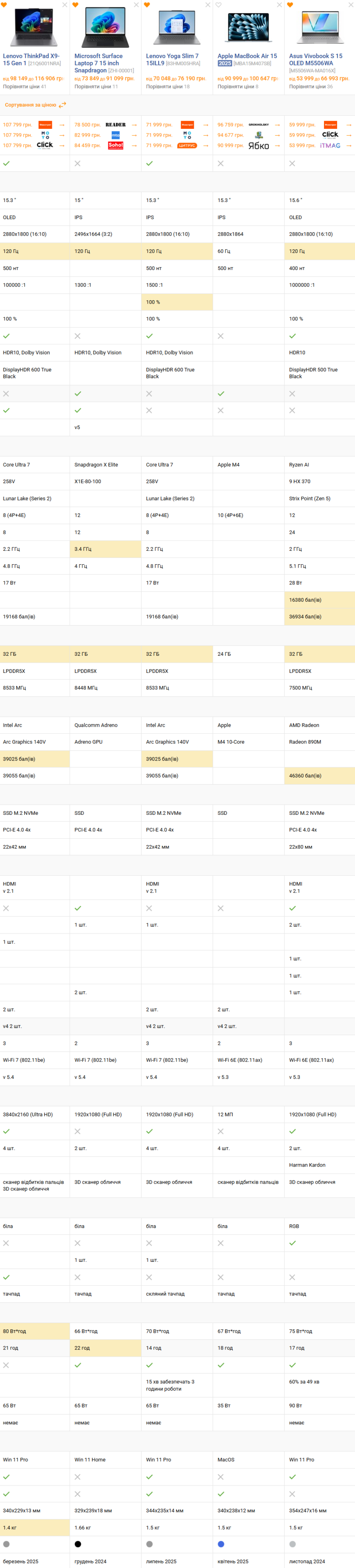
Task: Open the GROKHOLSKY shop logo
Action: tap(259, 125)
